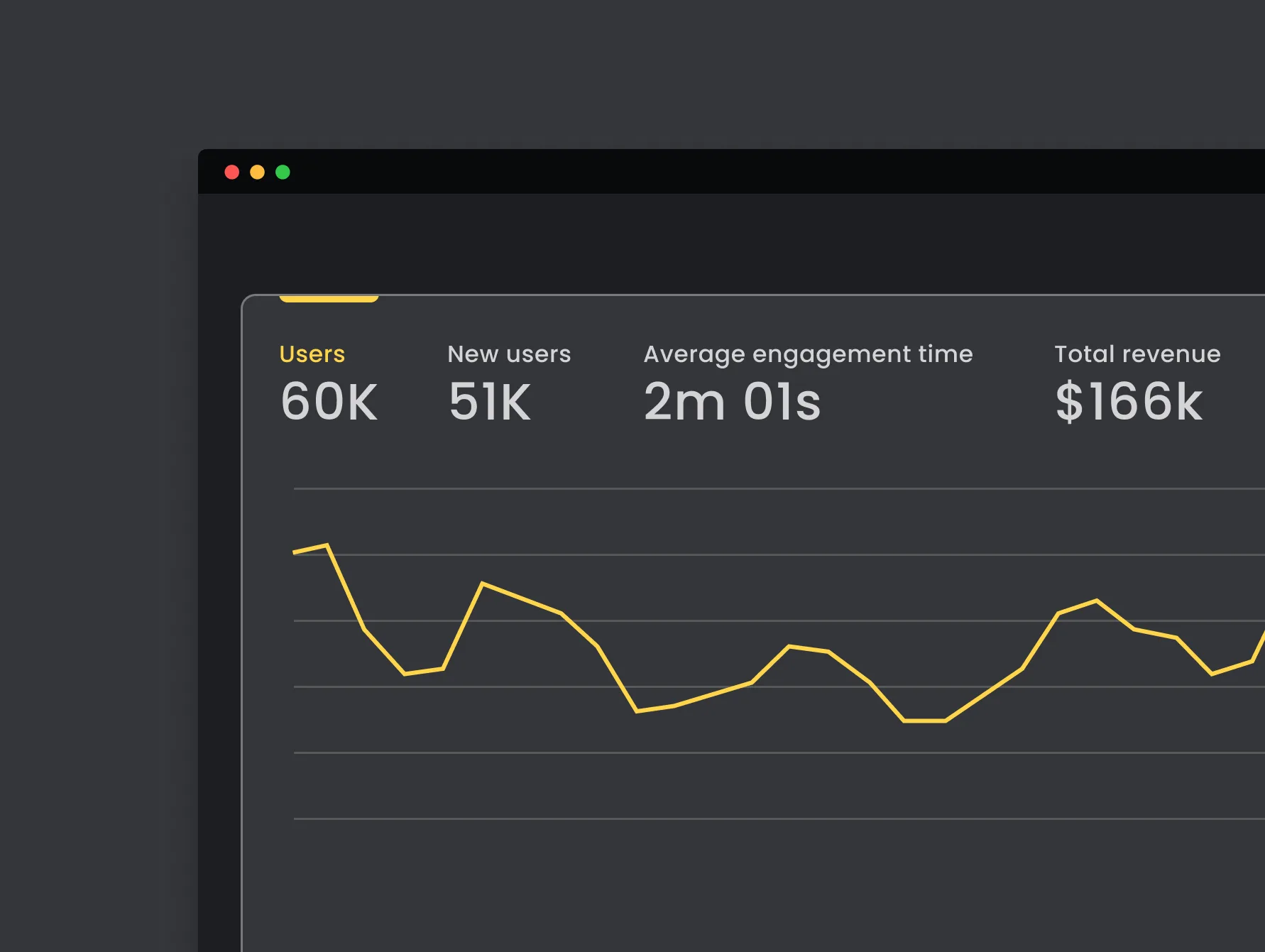This screenshot has height=952, width=1265.
Task: Click the first dip of the yellow line
Action: (x=405, y=673)
